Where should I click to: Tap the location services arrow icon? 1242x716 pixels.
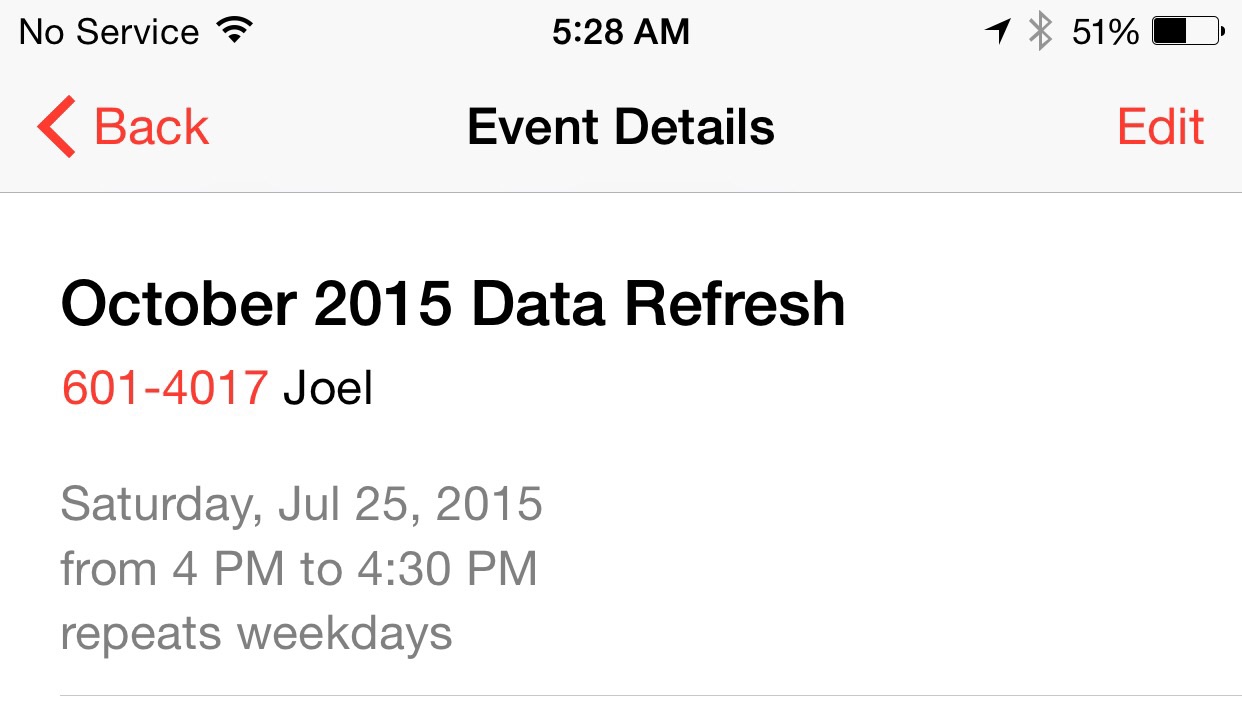(x=998, y=32)
